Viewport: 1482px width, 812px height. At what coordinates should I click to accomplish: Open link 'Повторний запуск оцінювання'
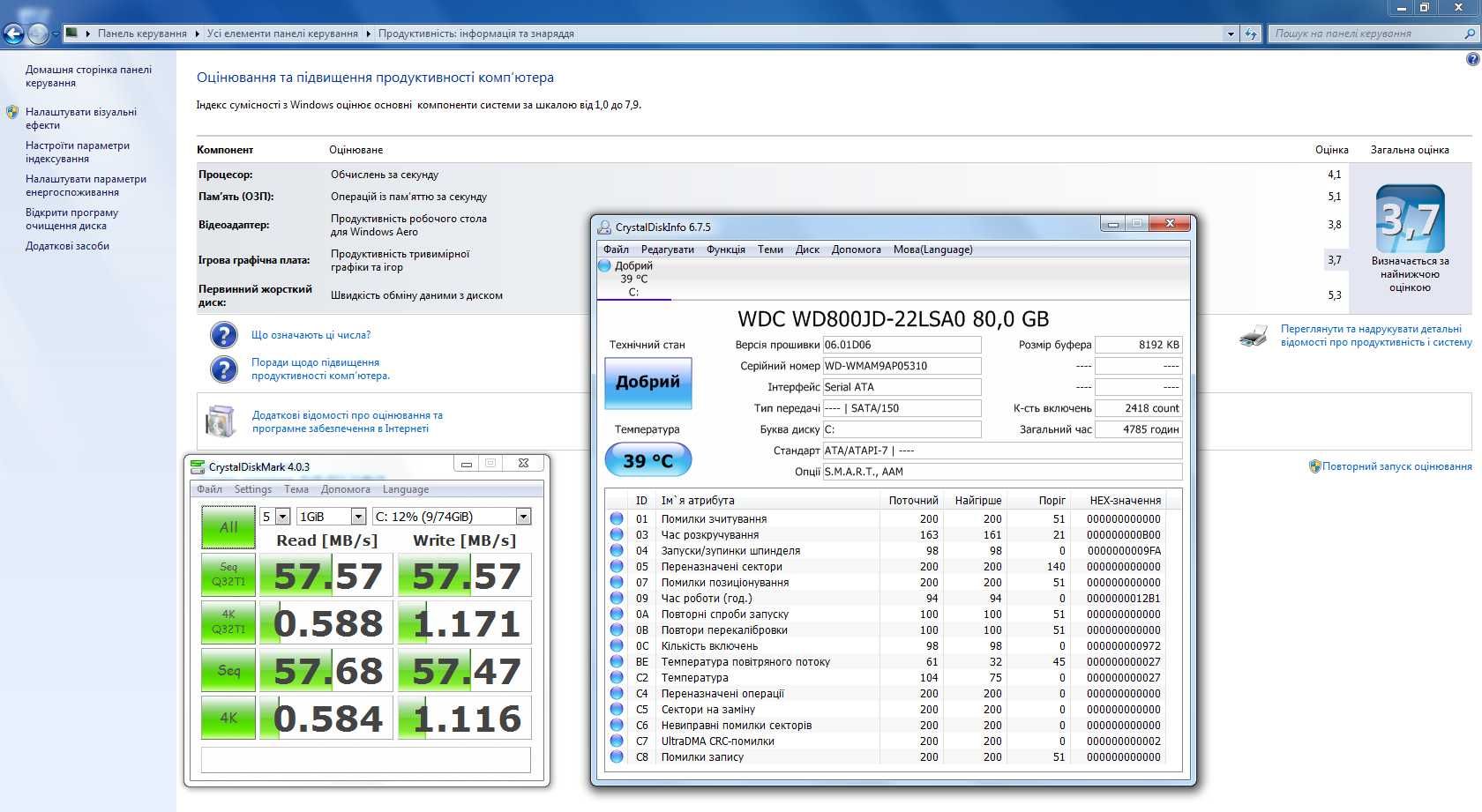pos(1396,466)
